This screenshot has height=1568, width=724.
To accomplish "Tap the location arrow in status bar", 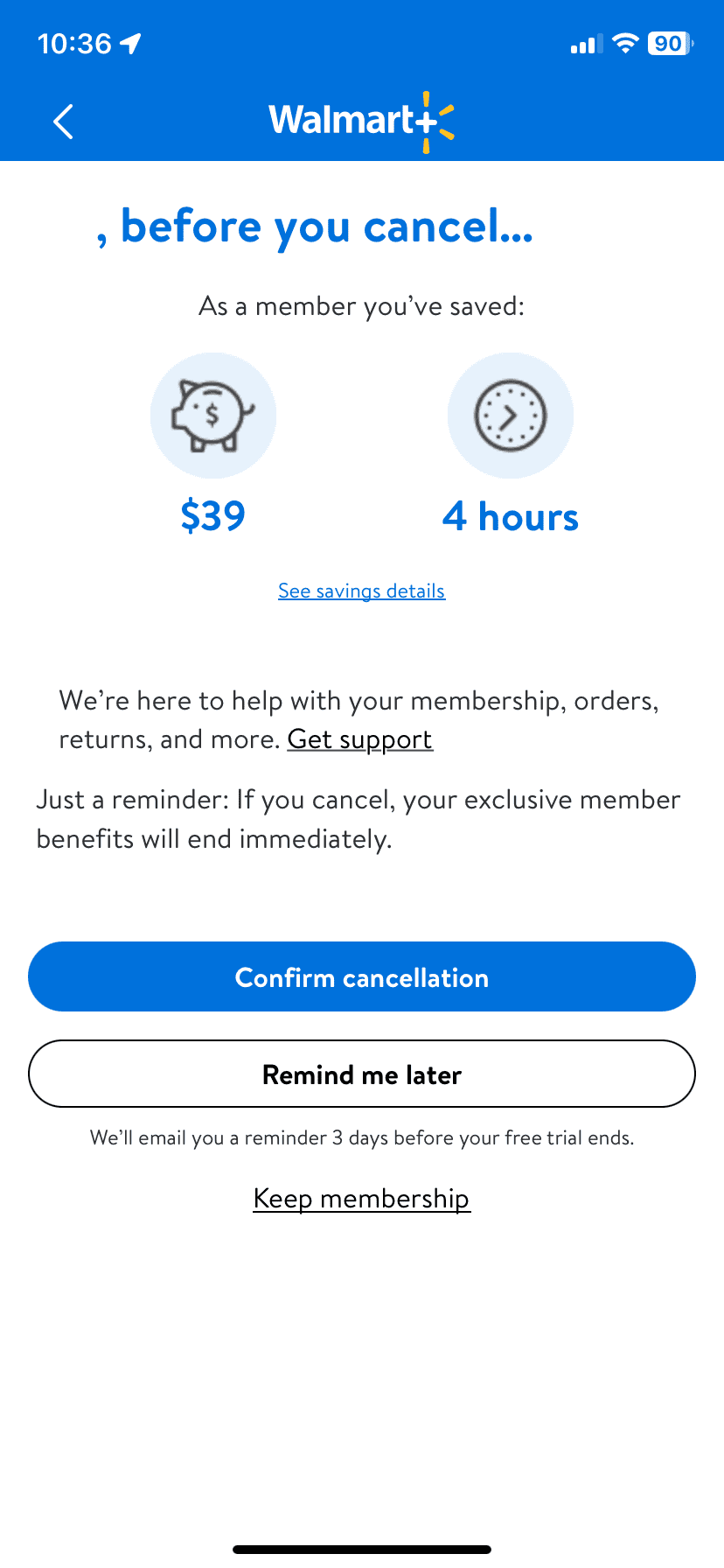I will [131, 44].
